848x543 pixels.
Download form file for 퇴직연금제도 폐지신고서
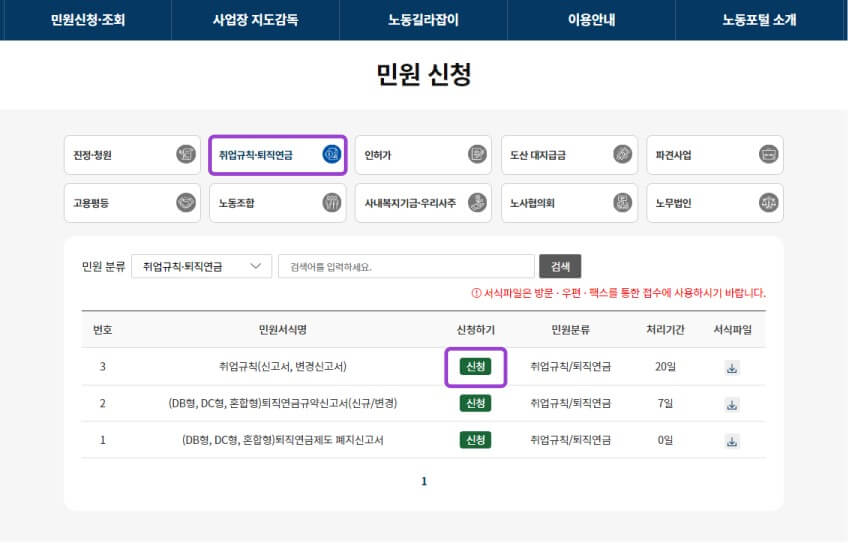732,440
